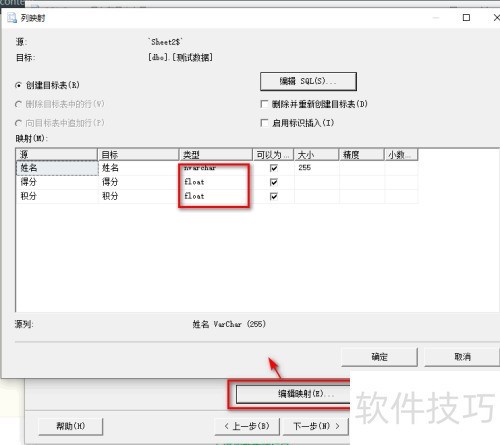The height and width of the screenshot is (445, 500).
Task: Go back with 上一步(B) button
Action: [x=247, y=426]
